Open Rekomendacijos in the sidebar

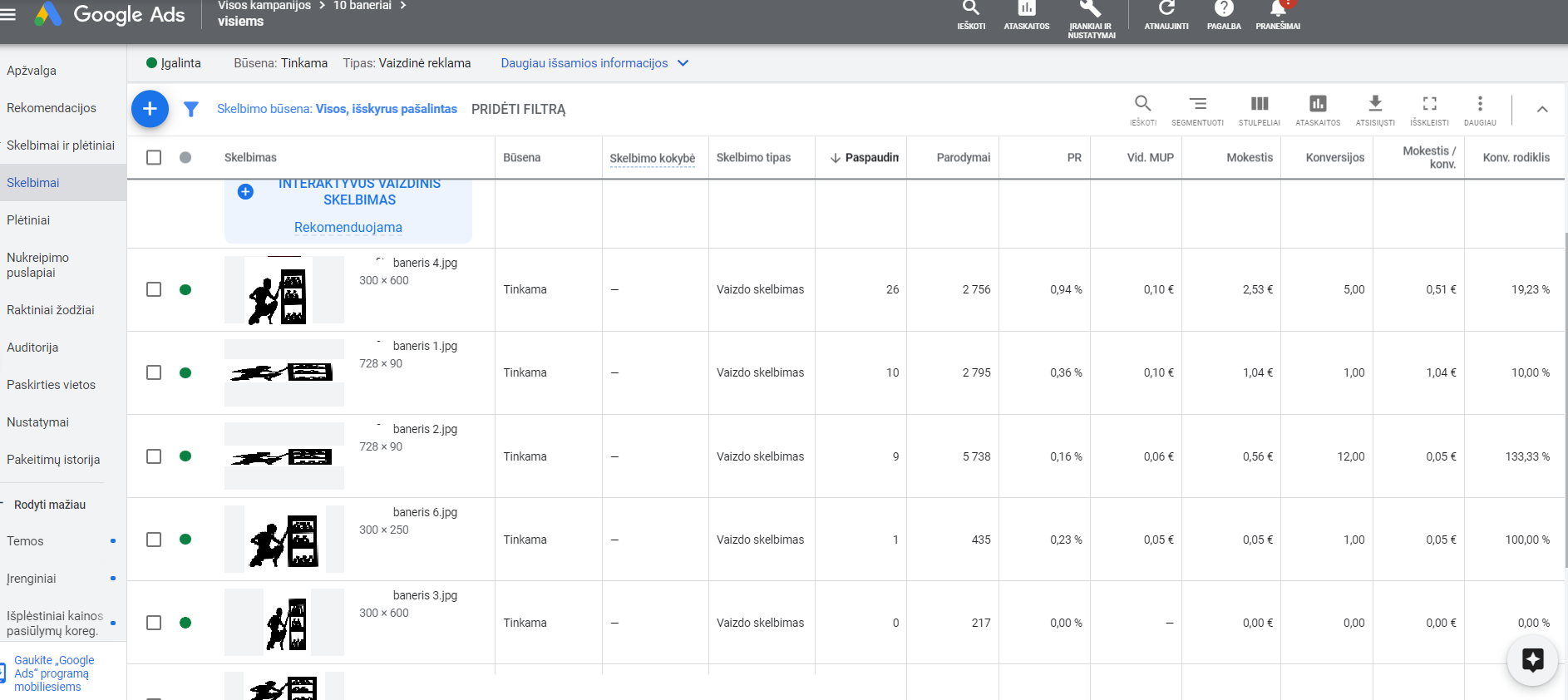(52, 108)
